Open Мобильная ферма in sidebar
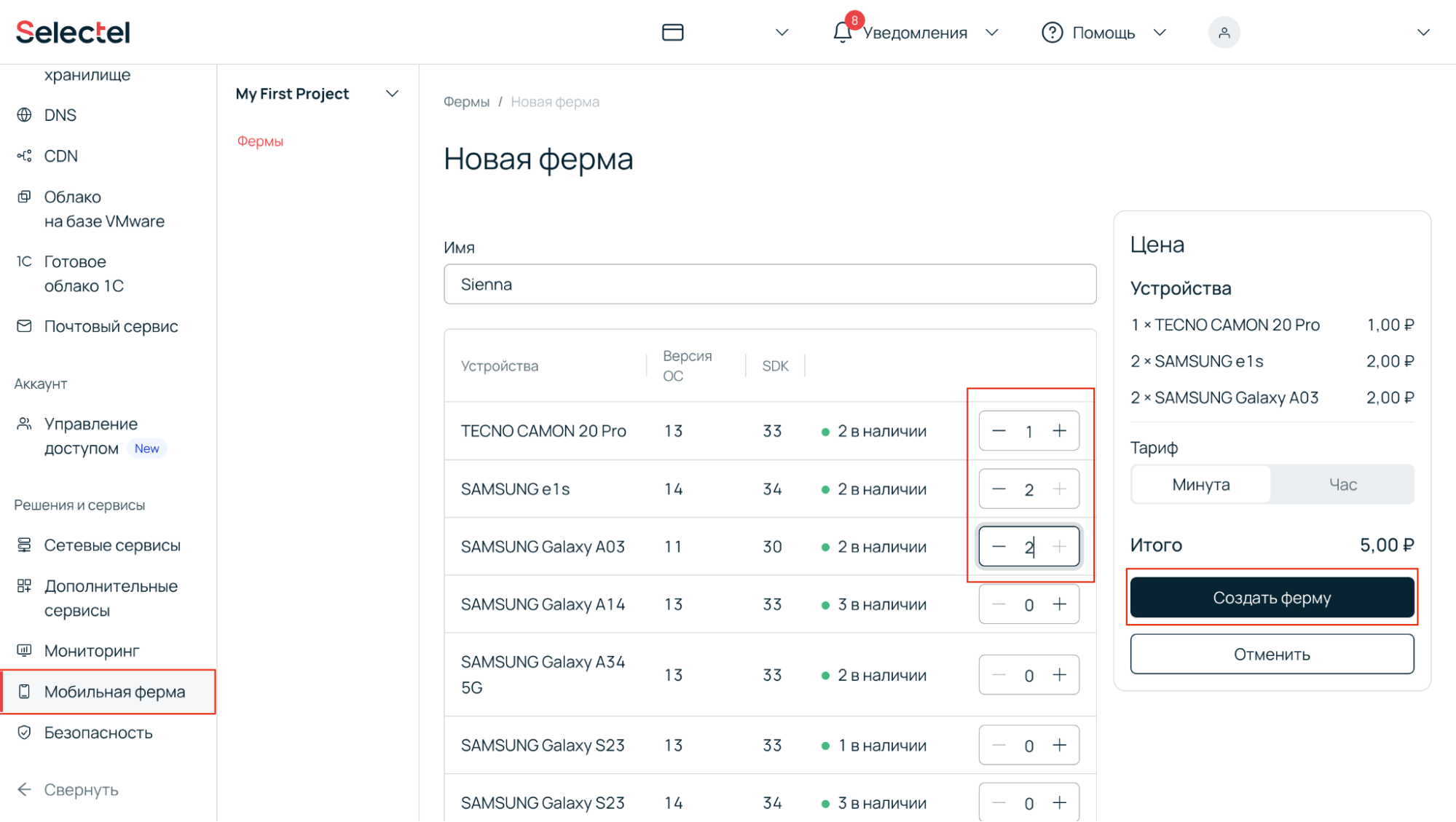The height and width of the screenshot is (822, 1456). click(114, 692)
